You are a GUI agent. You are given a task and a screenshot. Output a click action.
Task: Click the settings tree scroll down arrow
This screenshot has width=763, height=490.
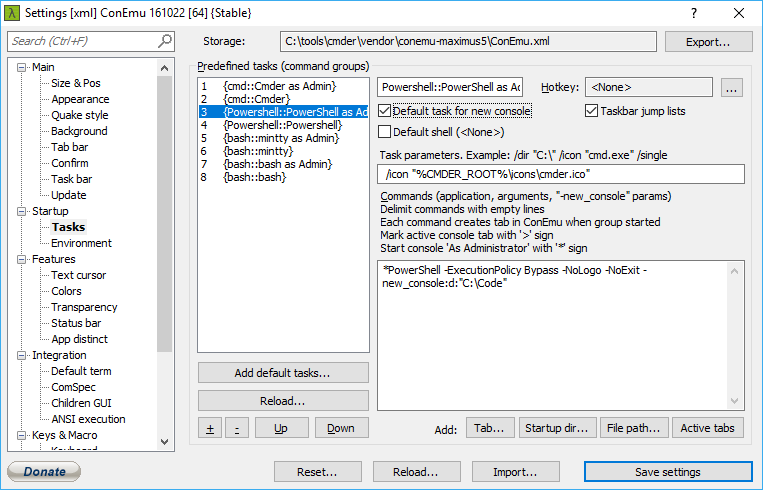(x=164, y=442)
